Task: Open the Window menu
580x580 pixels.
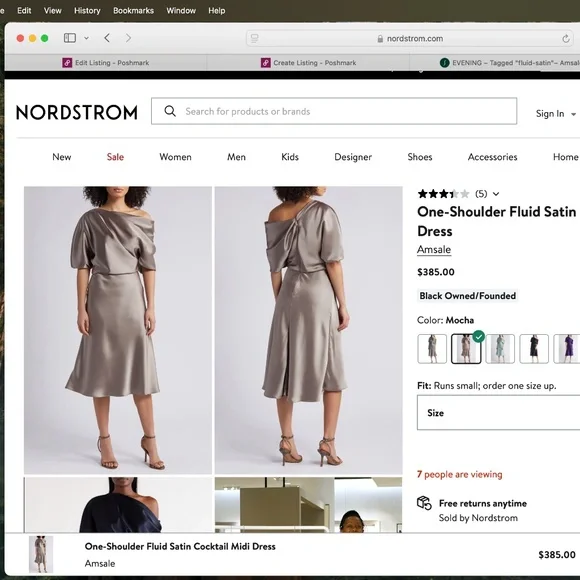Action: pos(181,11)
